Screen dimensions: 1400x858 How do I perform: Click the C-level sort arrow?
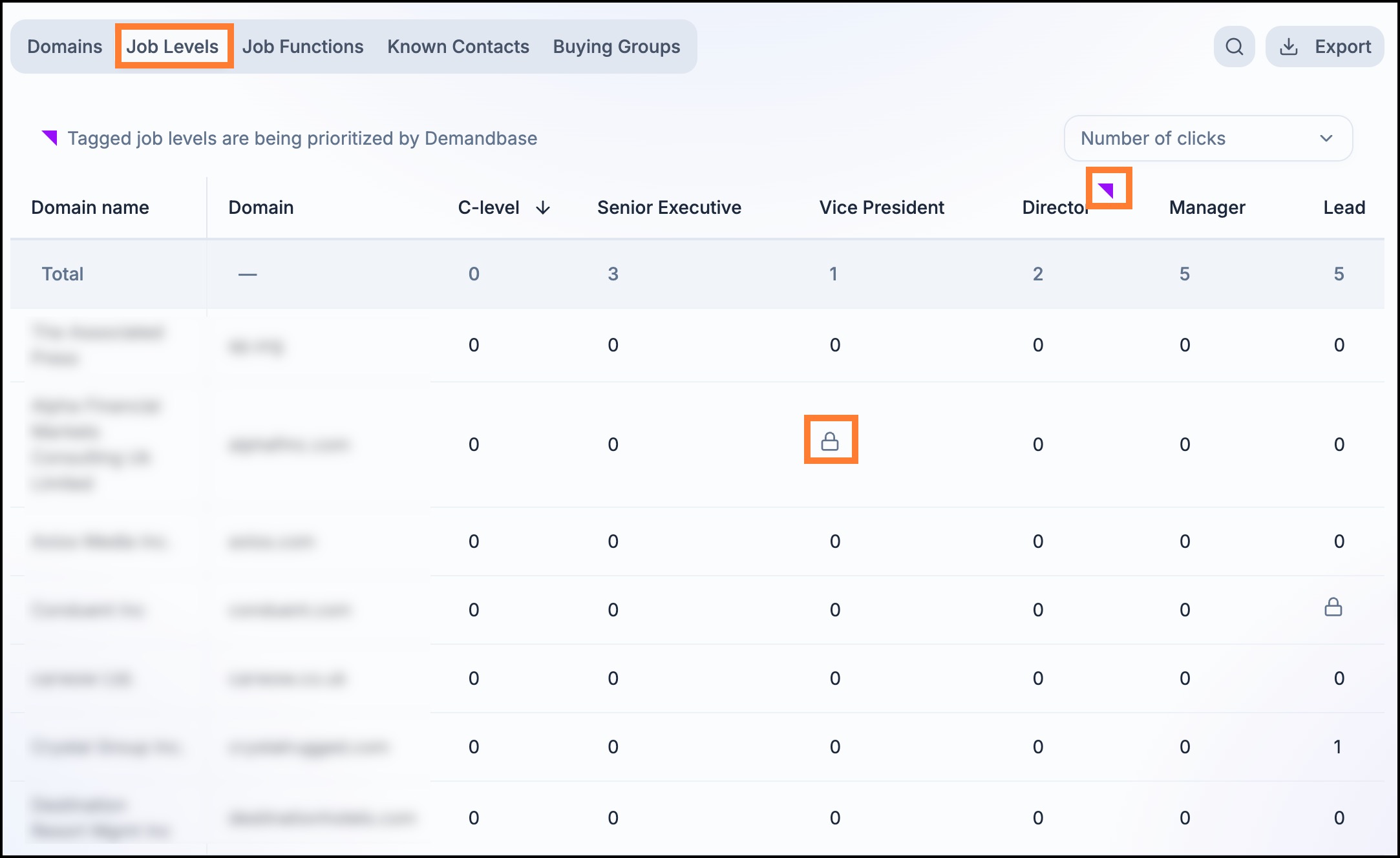[543, 207]
